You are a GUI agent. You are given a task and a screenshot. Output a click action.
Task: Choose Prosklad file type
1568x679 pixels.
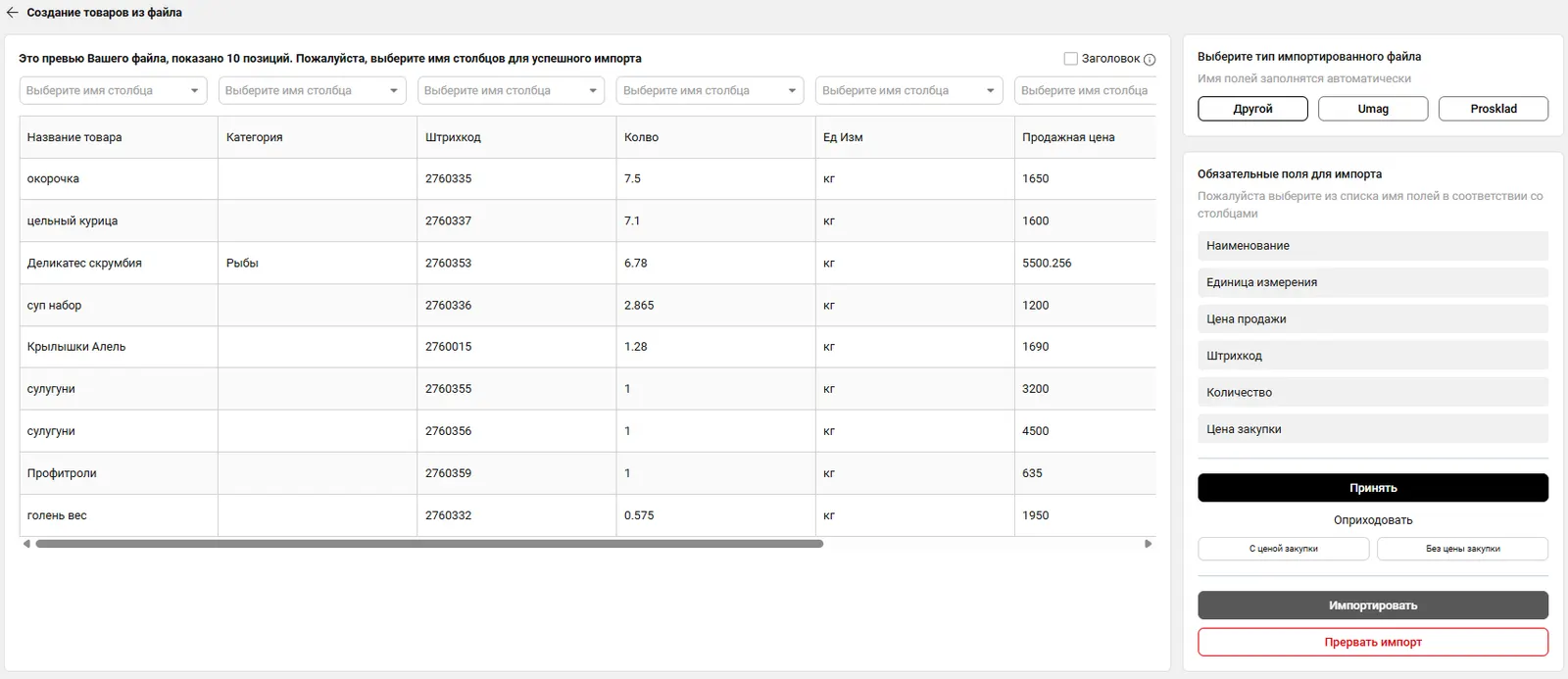(x=1493, y=109)
